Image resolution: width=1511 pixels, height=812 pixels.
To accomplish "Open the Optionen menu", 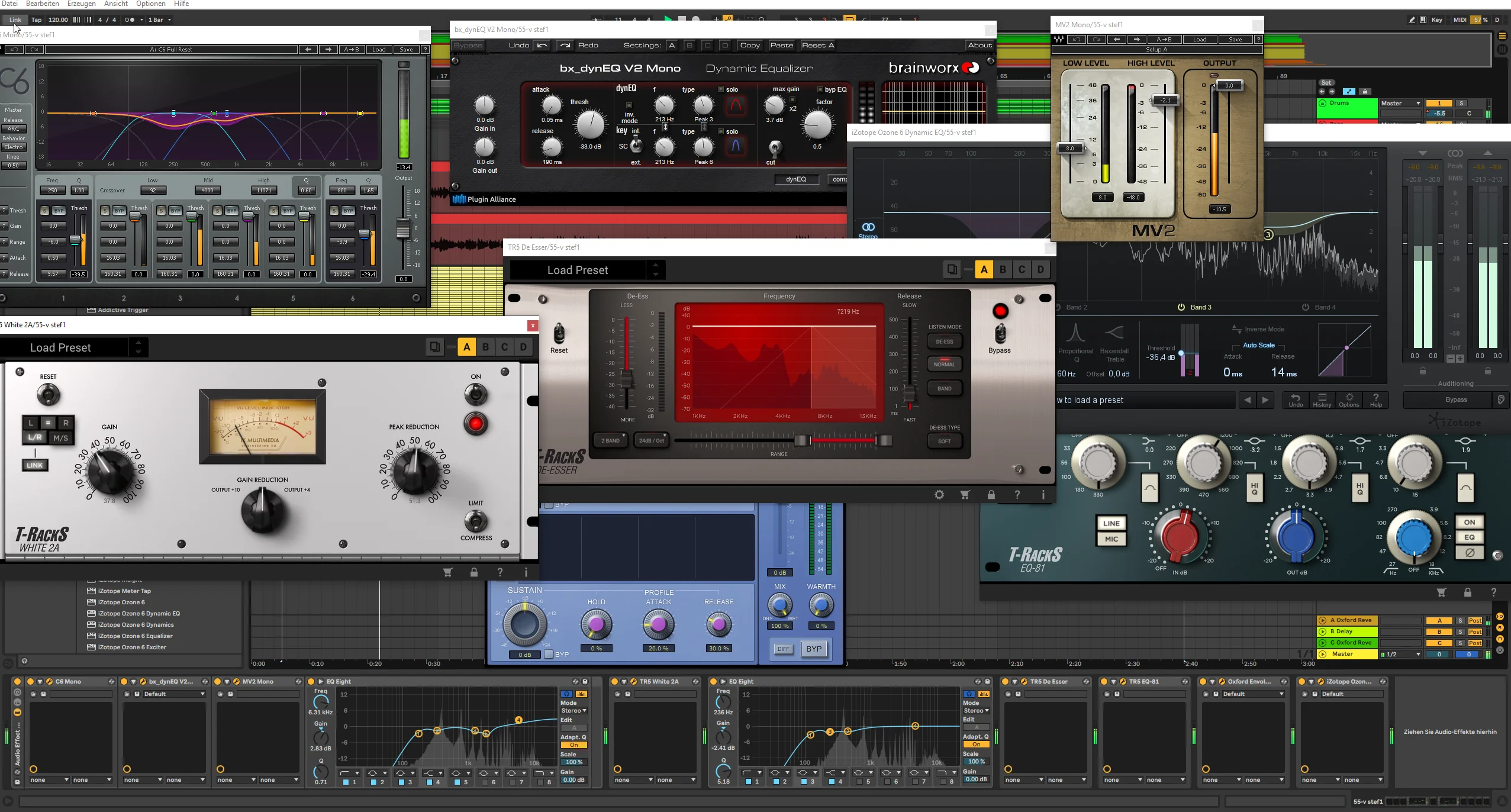I will click(x=150, y=4).
